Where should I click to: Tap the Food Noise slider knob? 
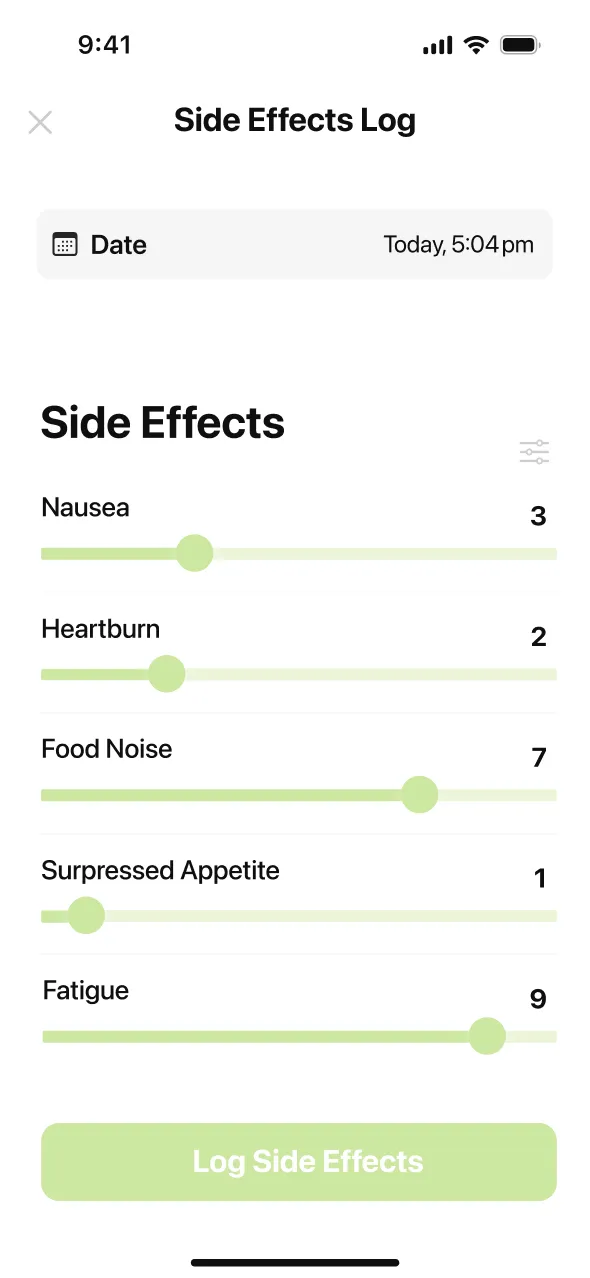420,795
